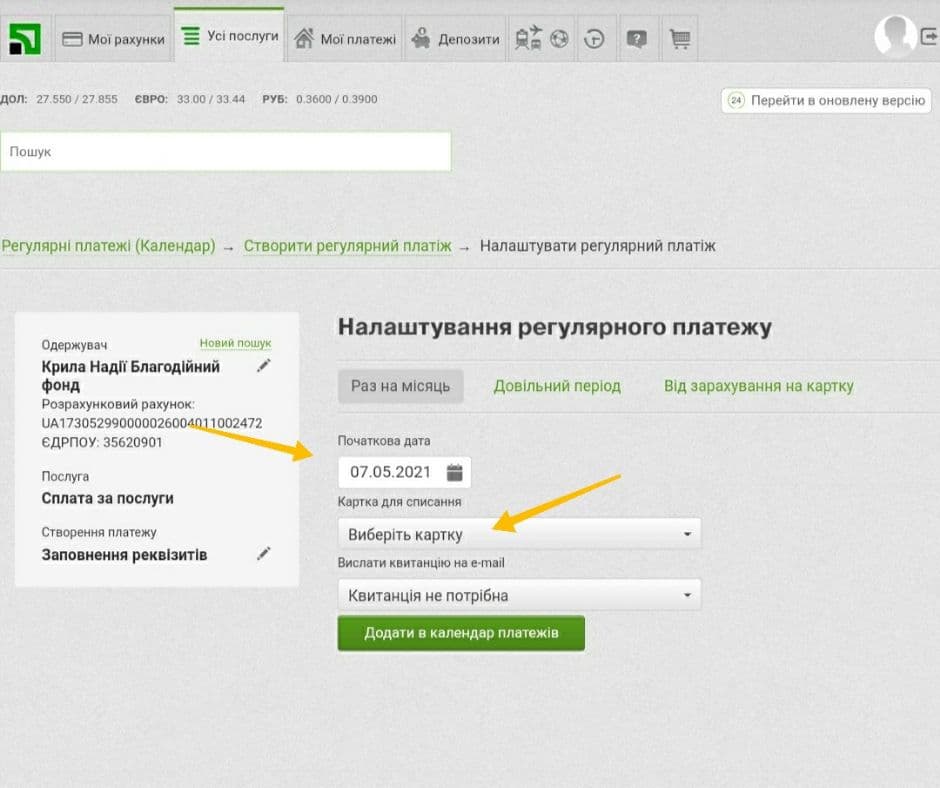Select Від зарахування на картку tab
940x788 pixels.
tap(758, 386)
